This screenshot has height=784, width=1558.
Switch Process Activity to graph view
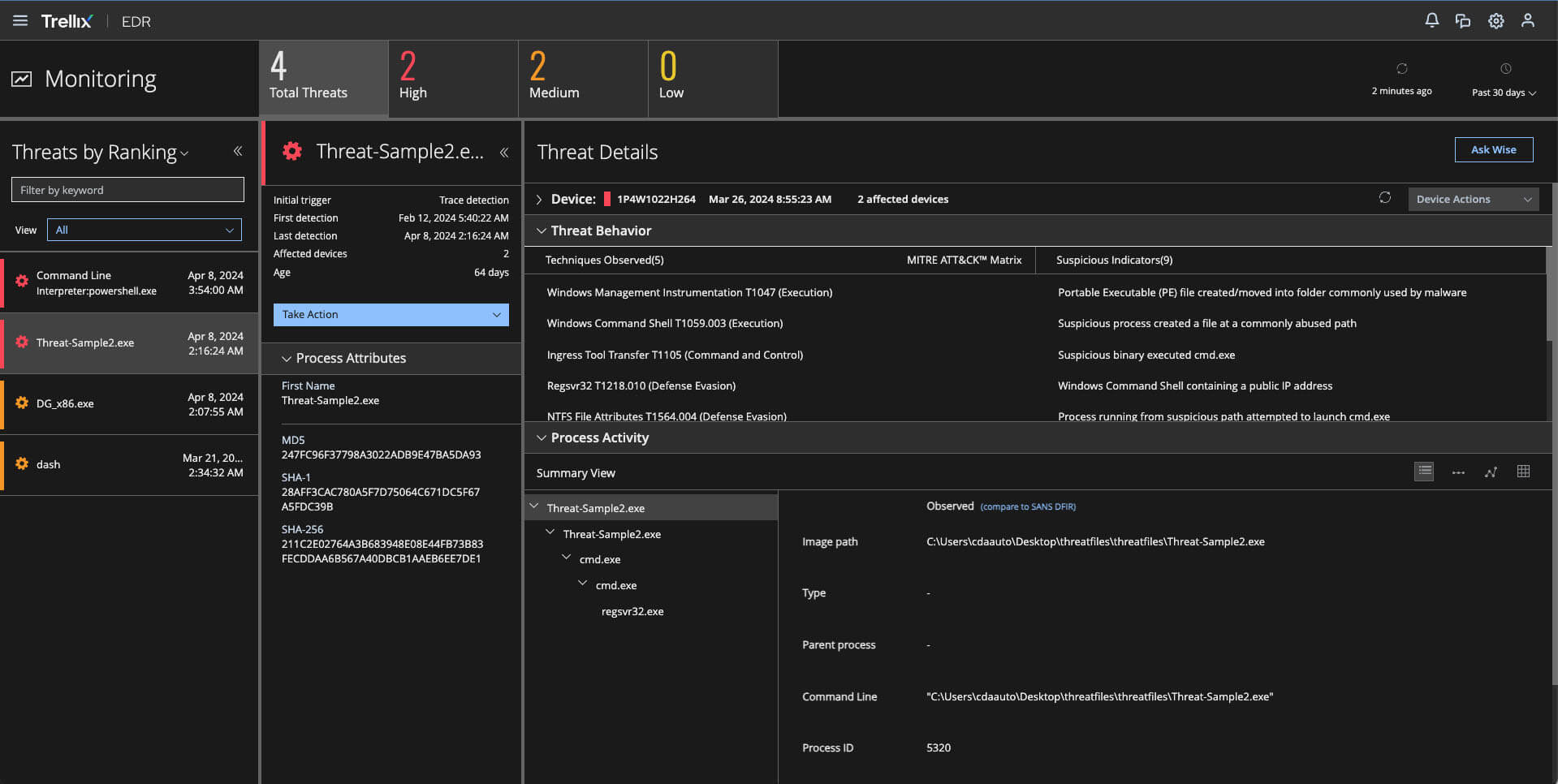(1491, 472)
